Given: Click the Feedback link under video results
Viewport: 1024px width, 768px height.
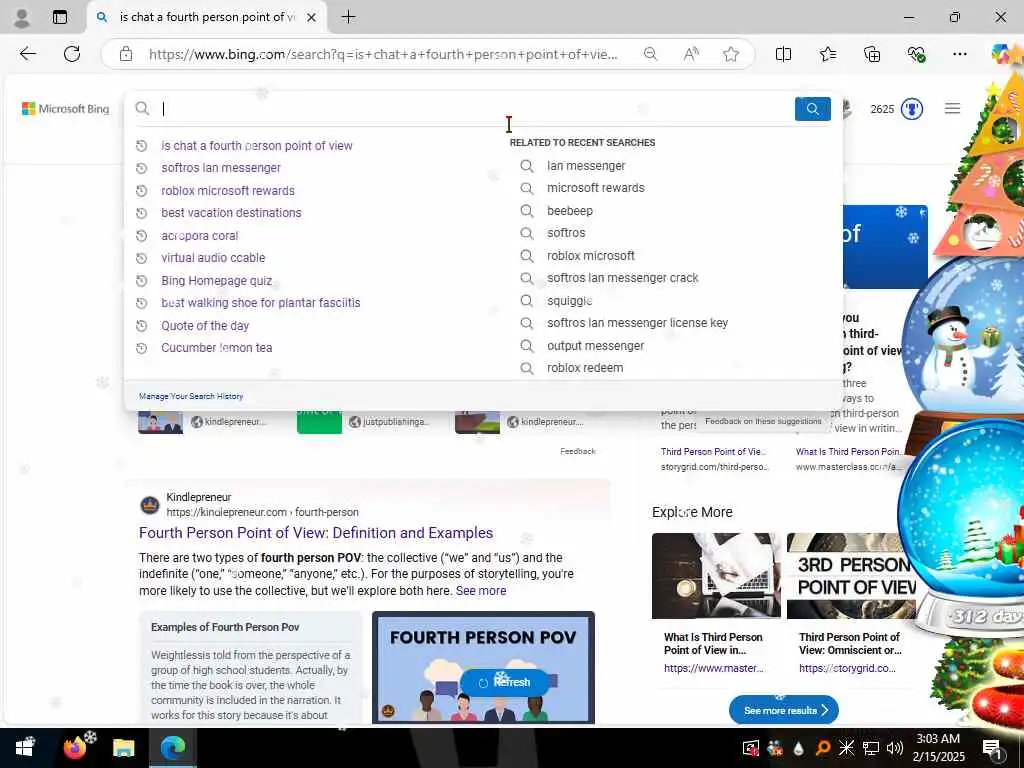Looking at the screenshot, I should [x=578, y=451].
